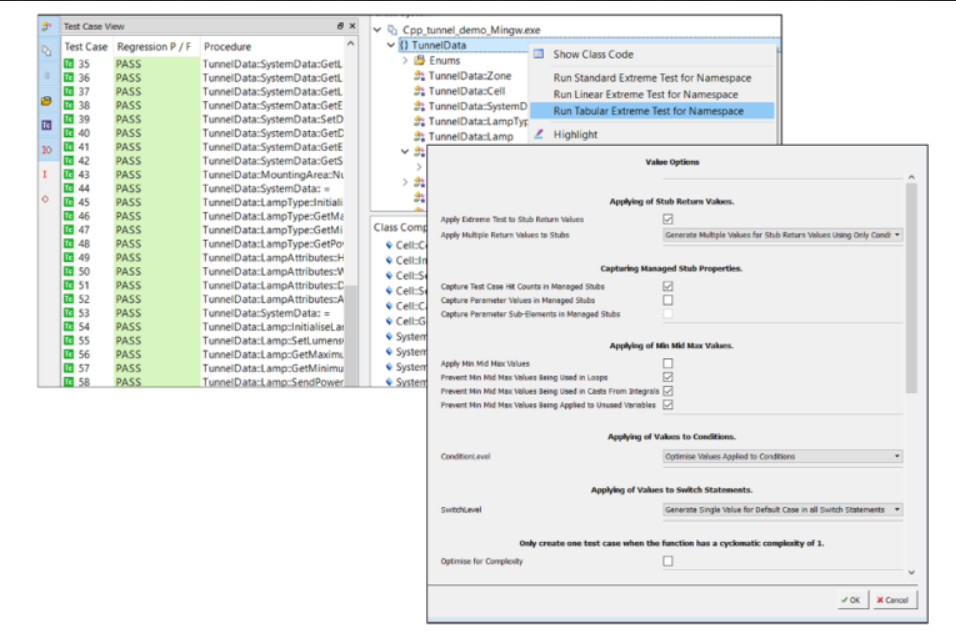Click the top class-link icon in the left sidebar
Image resolution: width=956 pixels, height=634 pixels.
tap(46, 26)
